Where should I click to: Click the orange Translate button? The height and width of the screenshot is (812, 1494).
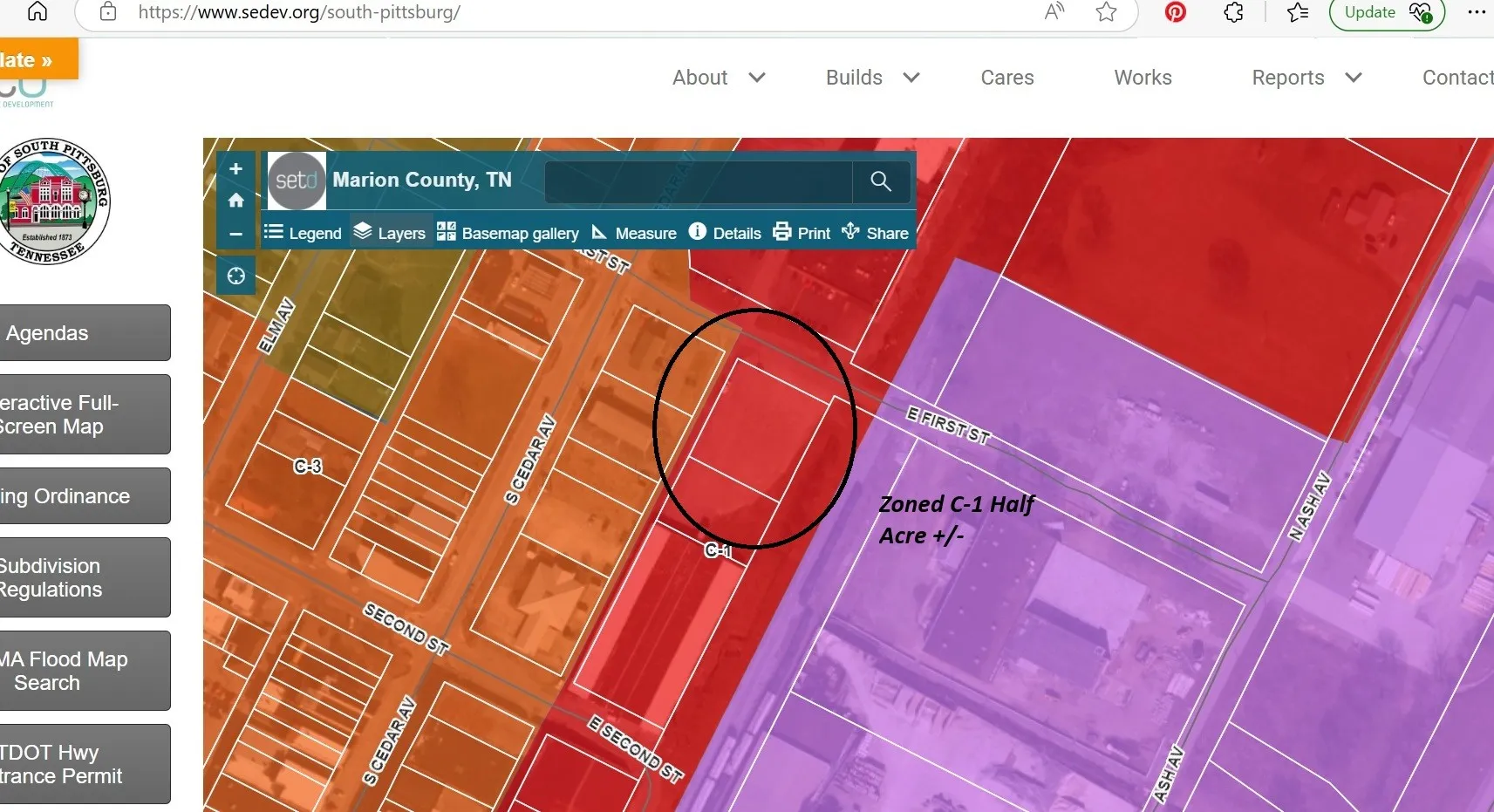[38, 59]
